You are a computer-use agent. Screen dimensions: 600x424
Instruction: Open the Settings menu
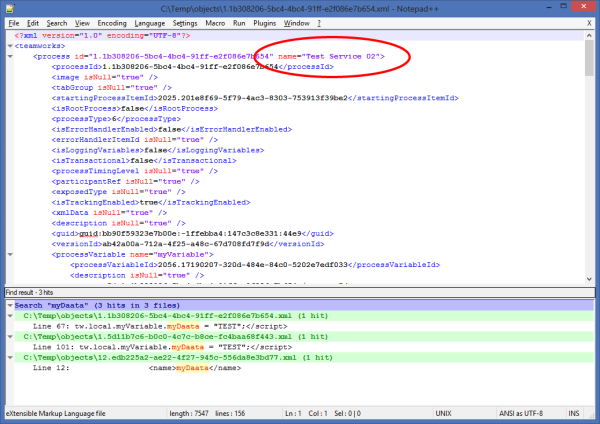[185, 23]
